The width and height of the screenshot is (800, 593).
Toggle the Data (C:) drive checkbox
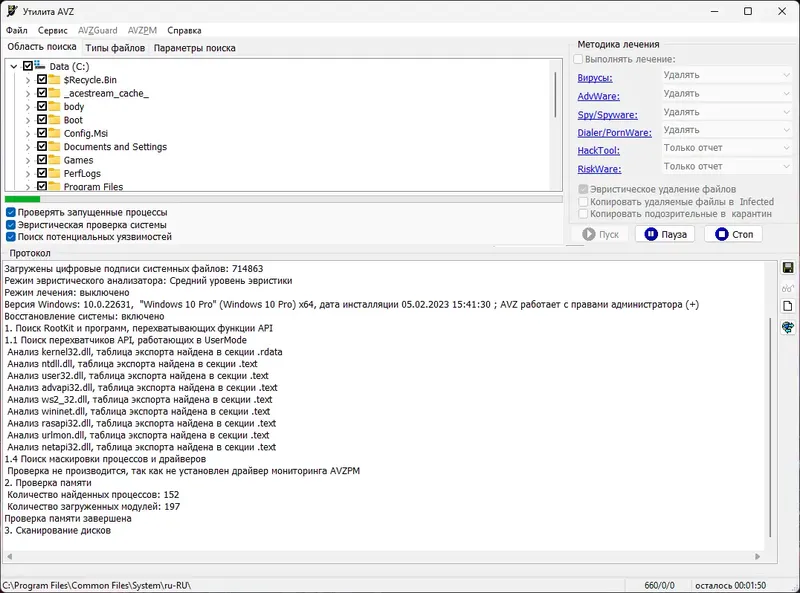(x=28, y=66)
